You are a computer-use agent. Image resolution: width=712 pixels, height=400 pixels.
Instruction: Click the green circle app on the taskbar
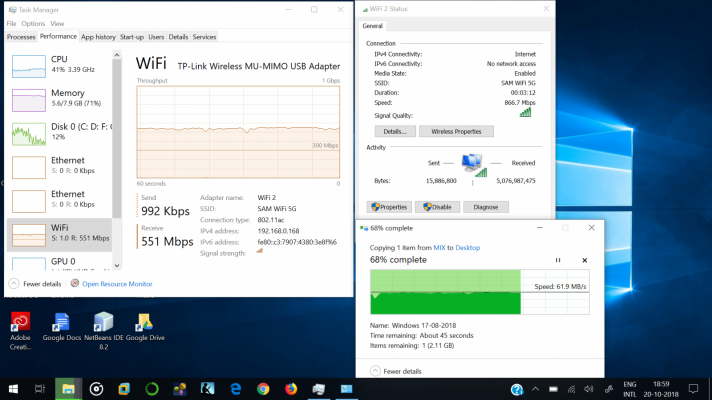(x=152, y=389)
